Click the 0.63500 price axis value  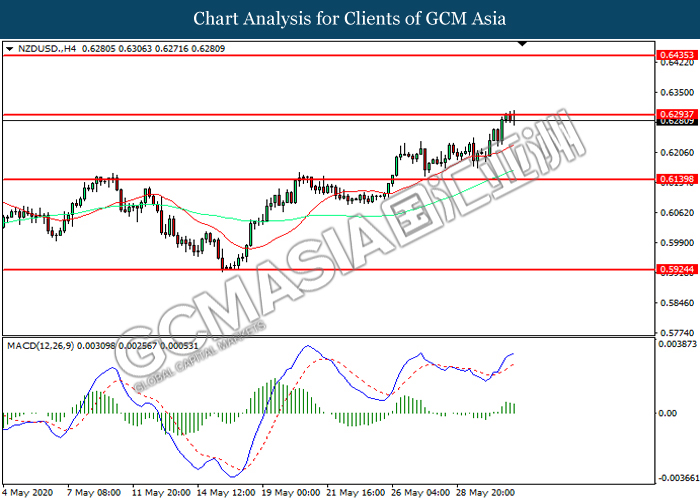[677, 92]
